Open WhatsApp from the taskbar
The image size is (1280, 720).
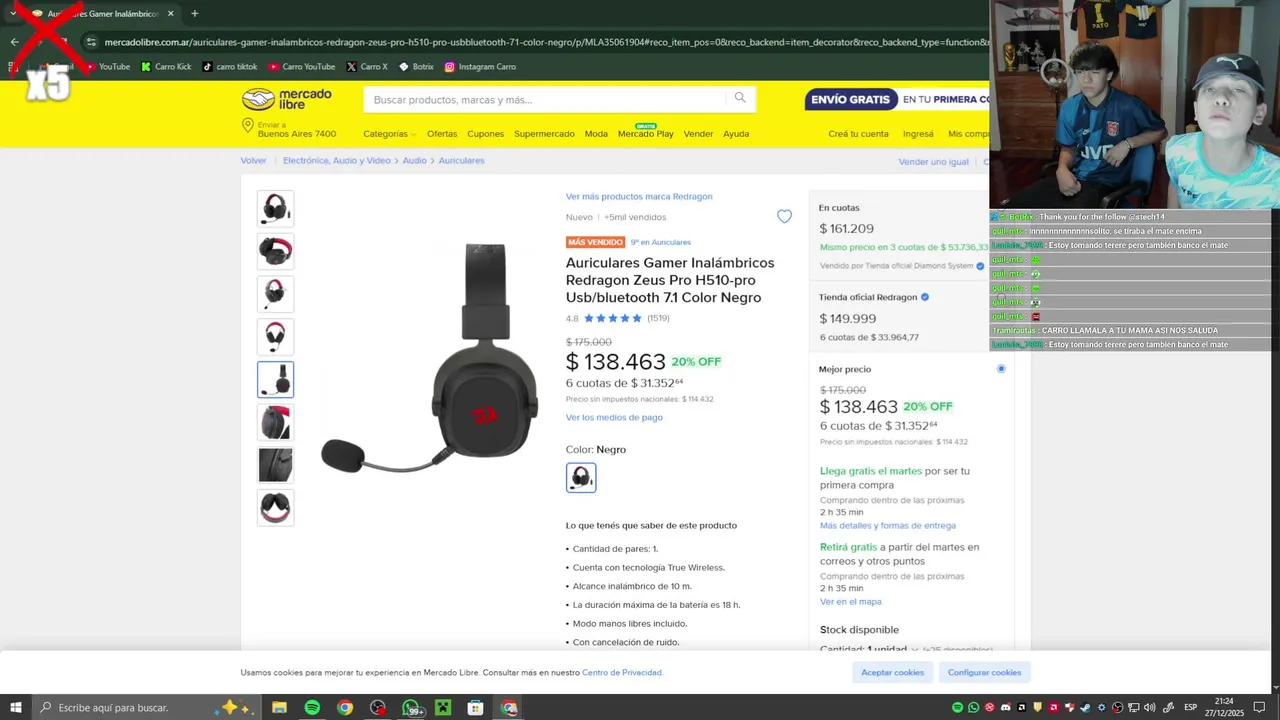coord(411,707)
